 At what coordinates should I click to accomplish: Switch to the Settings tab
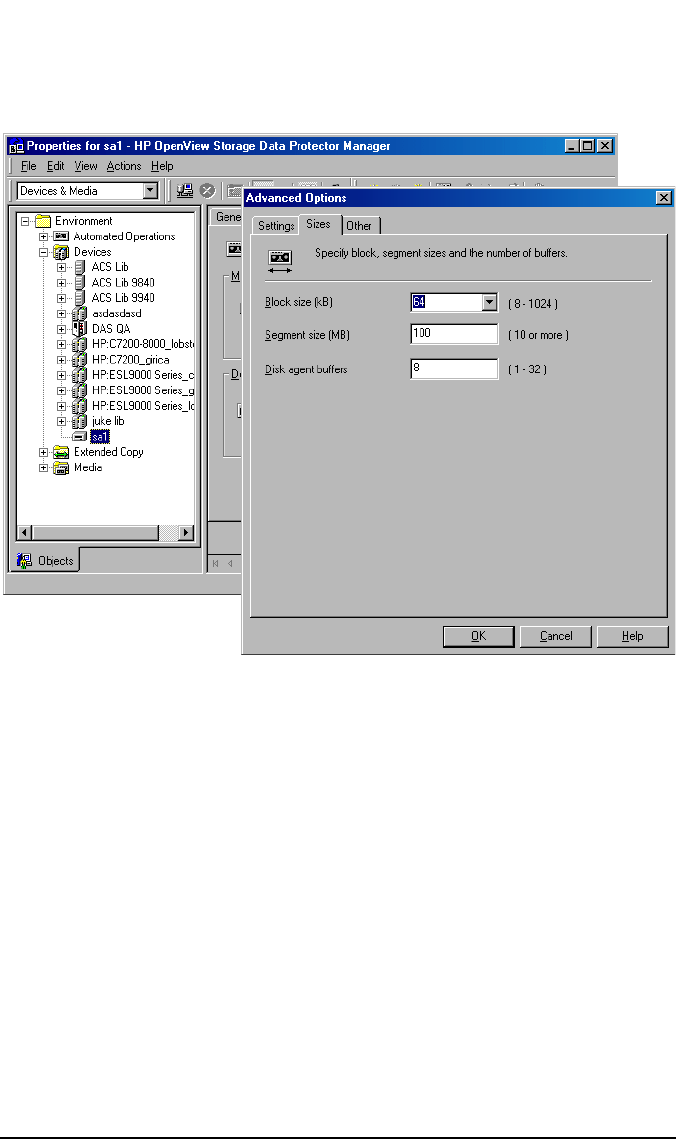(276, 226)
